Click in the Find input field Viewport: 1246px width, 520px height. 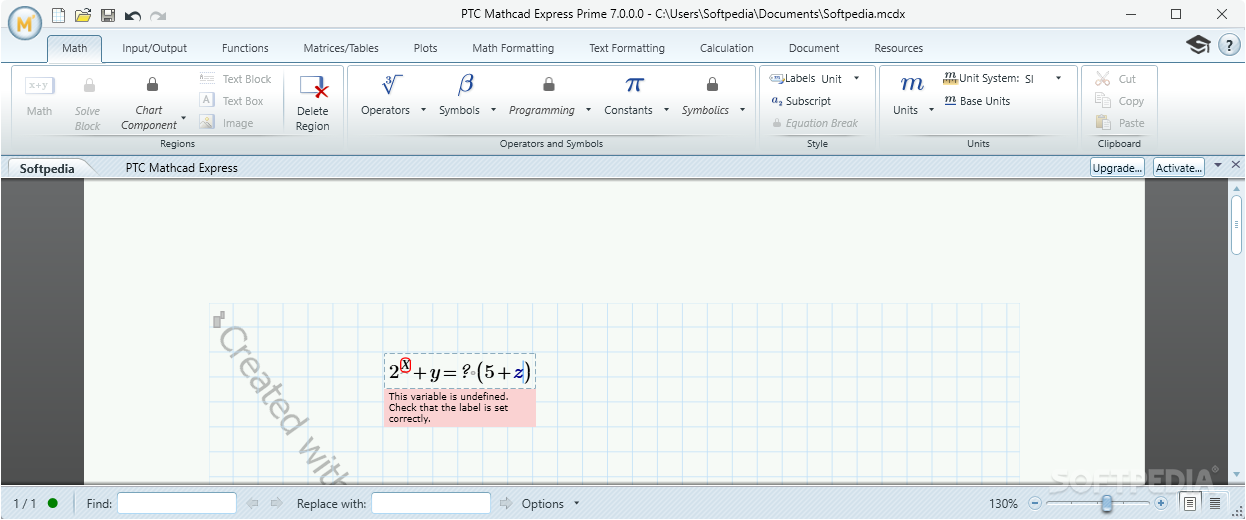177,503
